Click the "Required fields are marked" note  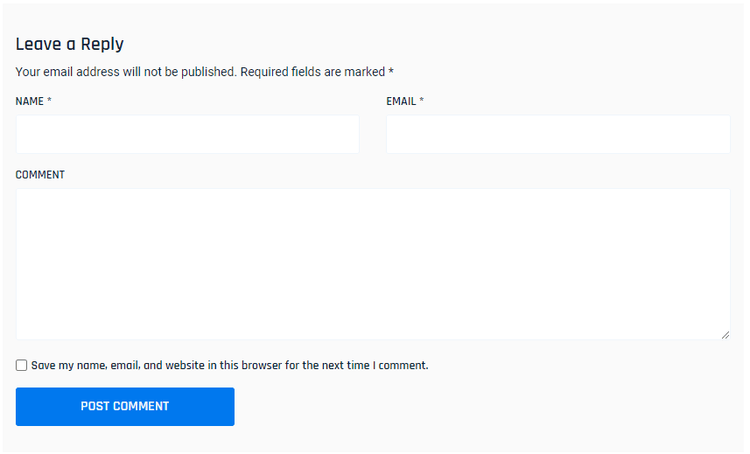[312, 72]
